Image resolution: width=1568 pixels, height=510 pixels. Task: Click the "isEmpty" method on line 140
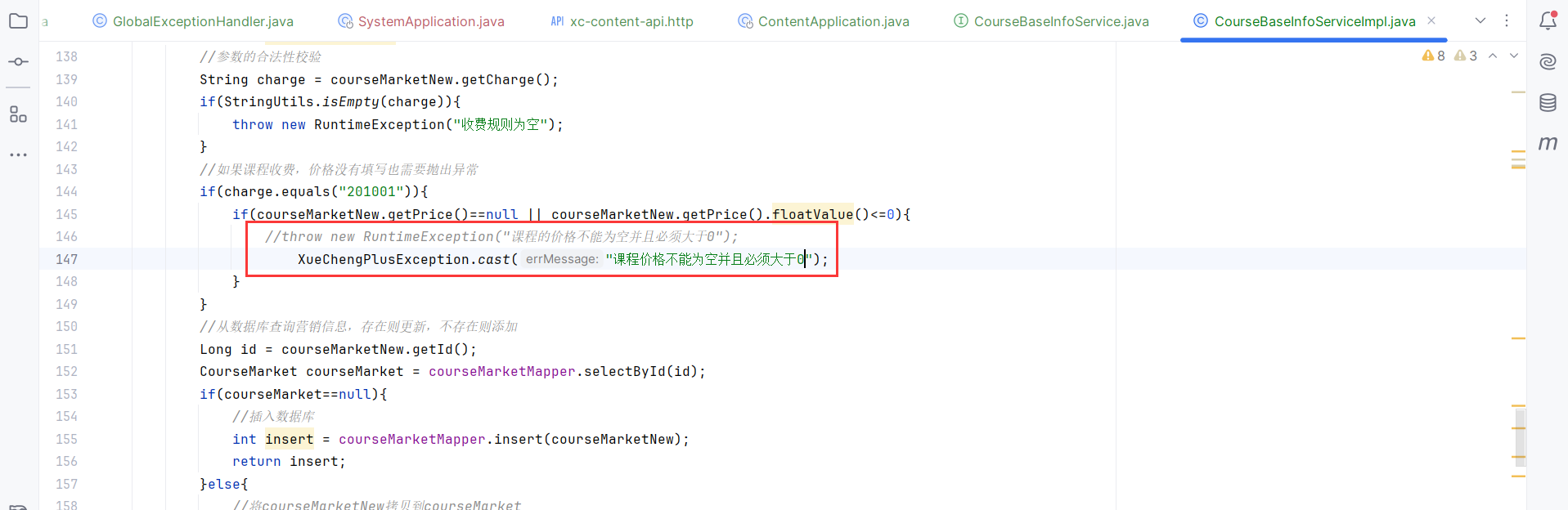pyautogui.click(x=351, y=102)
